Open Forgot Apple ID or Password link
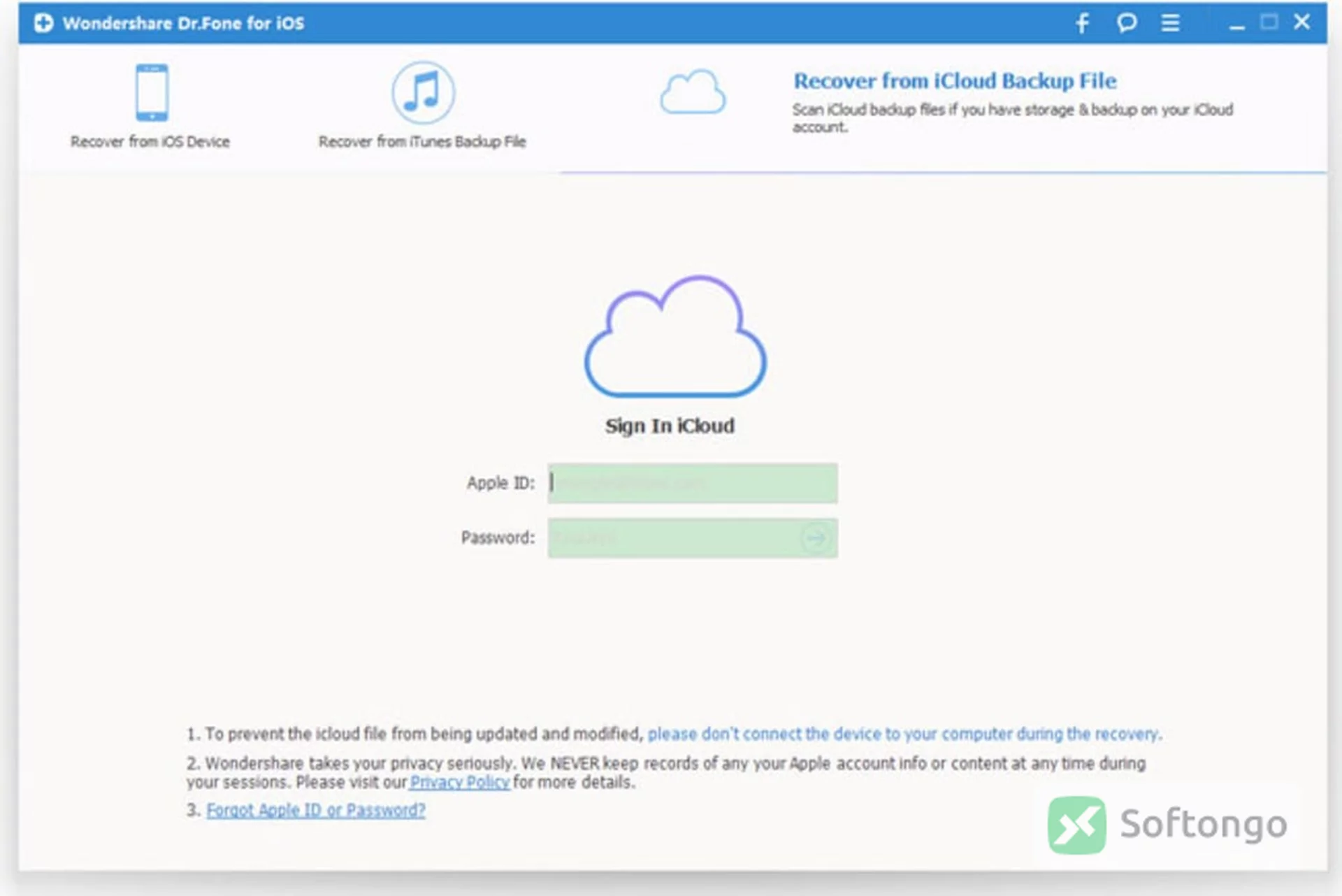This screenshot has height=896, width=1342. pos(316,810)
